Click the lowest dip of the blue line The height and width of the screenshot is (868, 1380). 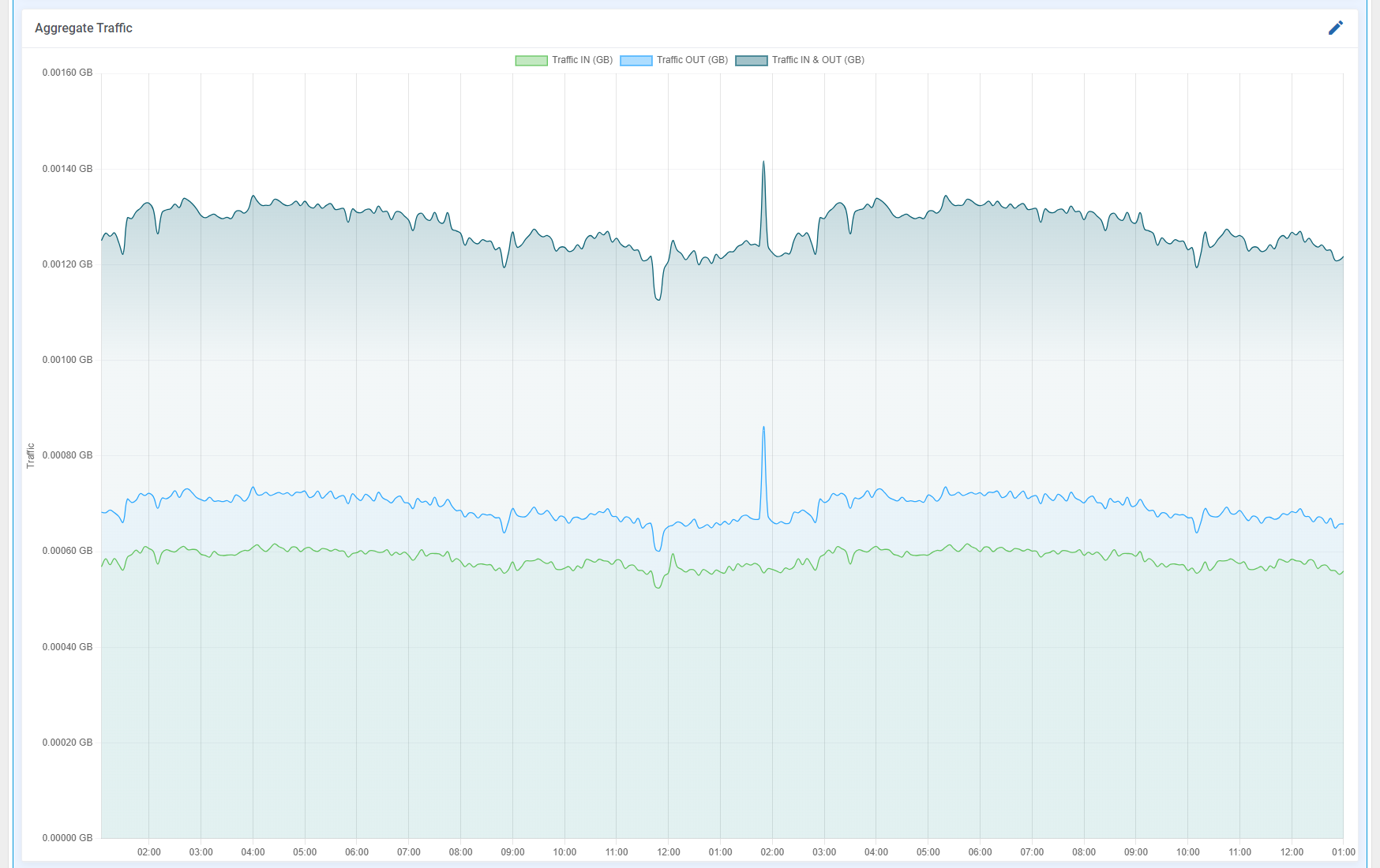coord(658,550)
